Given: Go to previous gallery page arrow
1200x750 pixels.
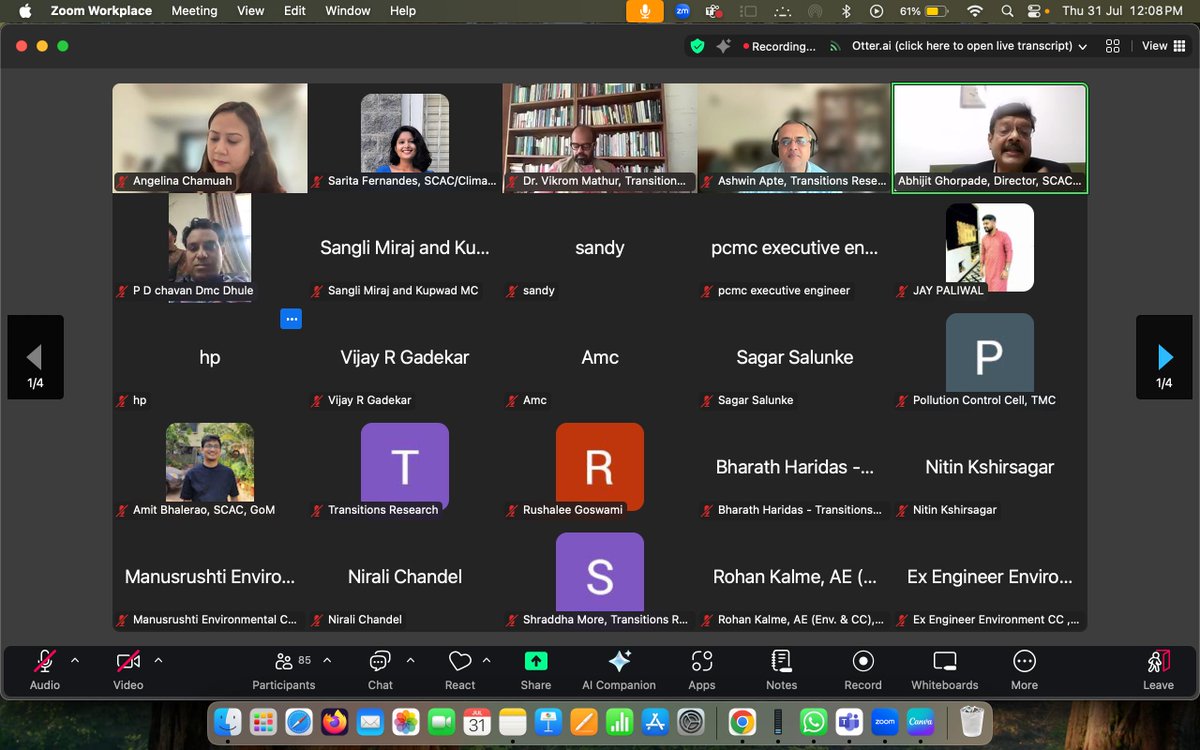Looking at the screenshot, I should tap(35, 357).
